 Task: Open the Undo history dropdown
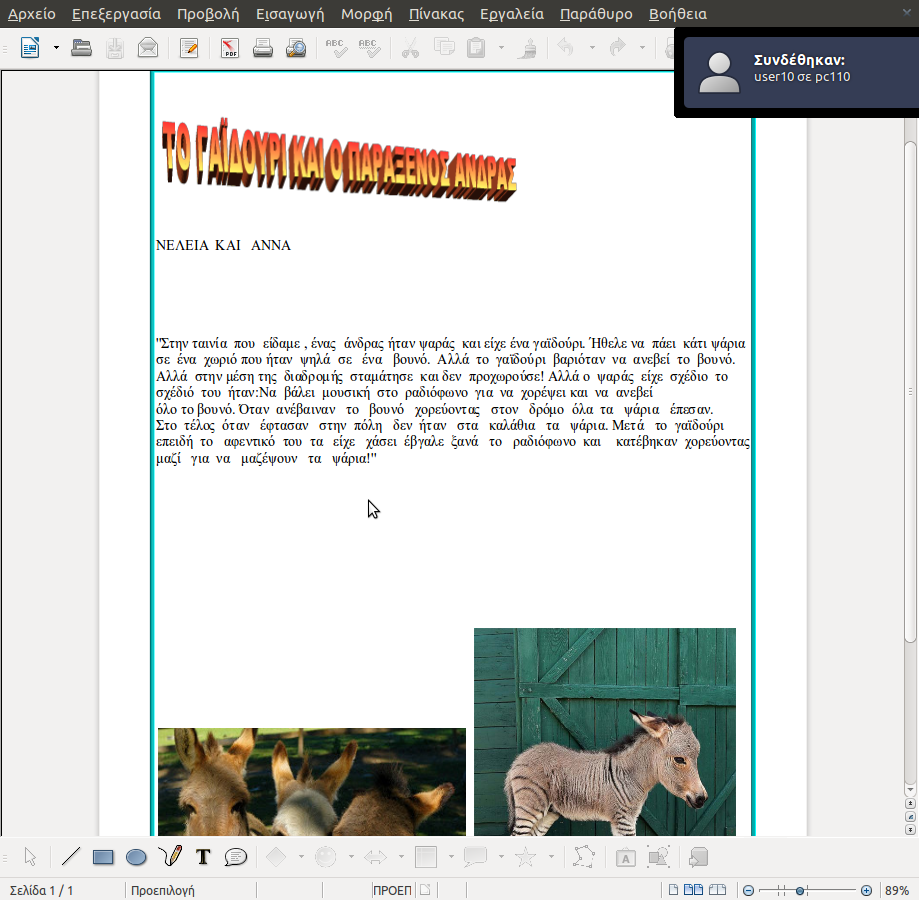592,47
